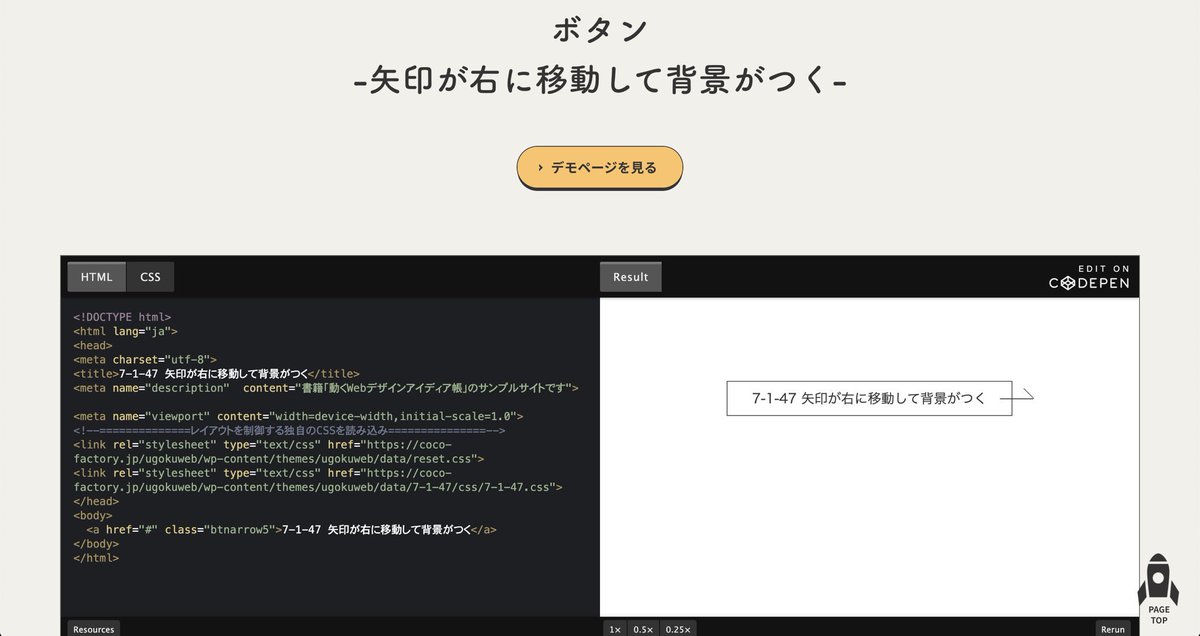Open the Edit on CodePen logo link
The height and width of the screenshot is (636, 1200).
1089,277
